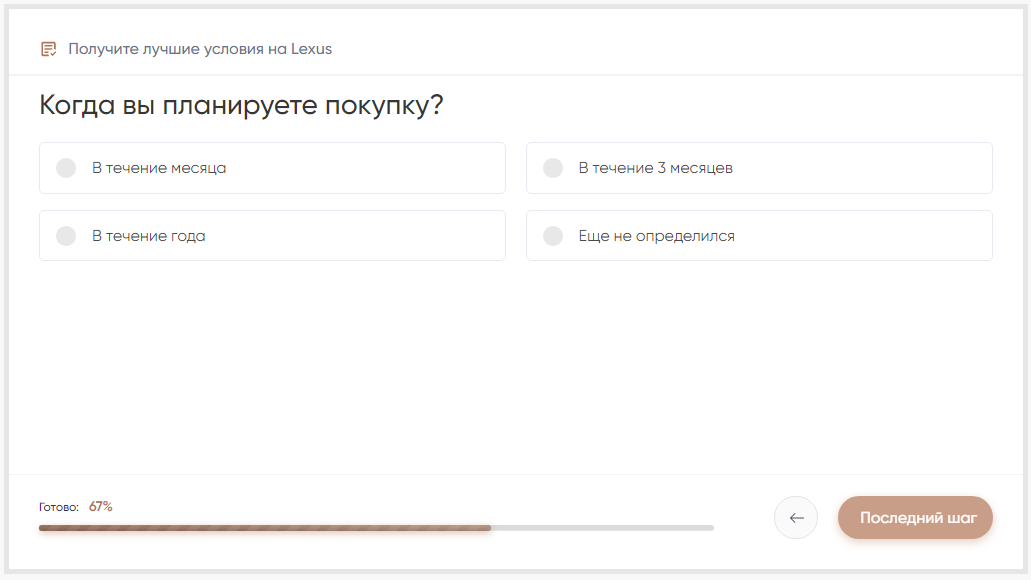This screenshot has height=580, width=1031.
Task: Click the right end of the progress bar track
Action: click(708, 527)
